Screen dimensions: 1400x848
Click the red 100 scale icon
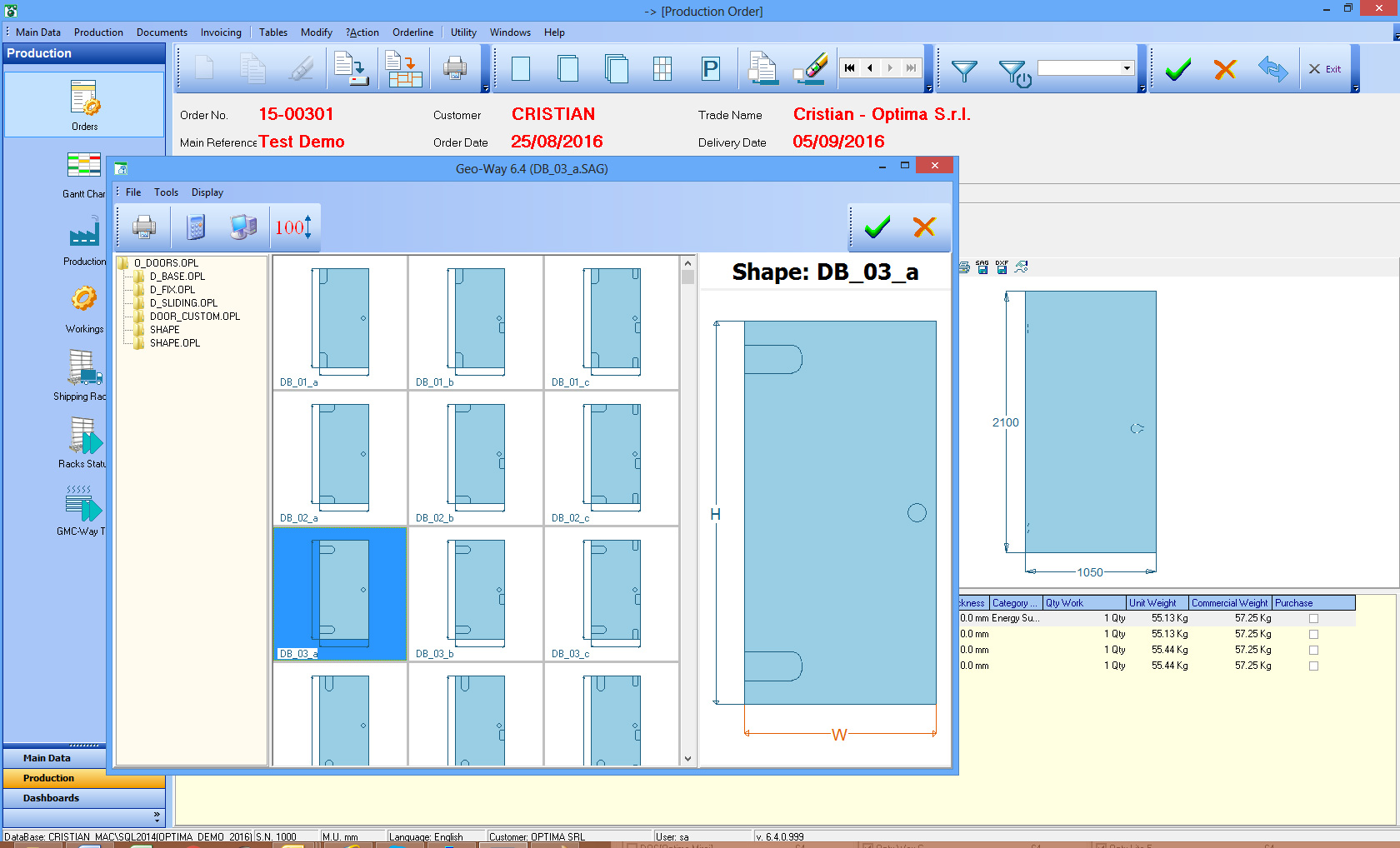point(293,227)
